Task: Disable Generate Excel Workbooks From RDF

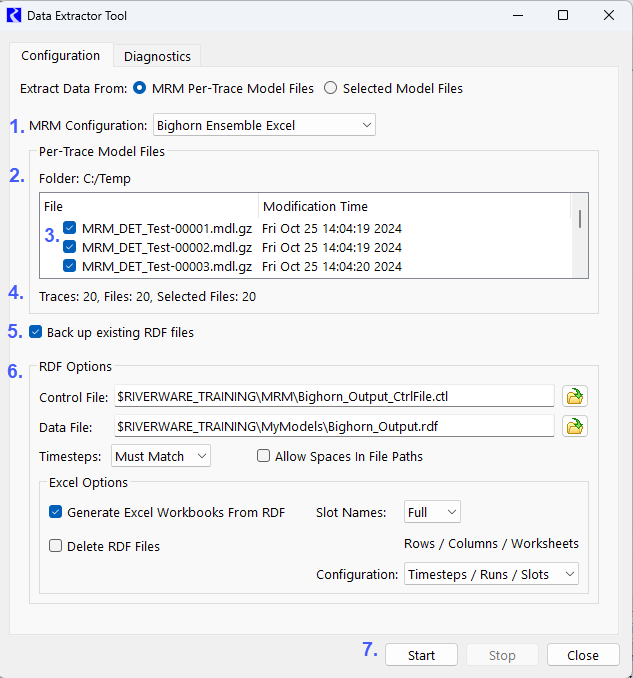Action: tap(56, 512)
